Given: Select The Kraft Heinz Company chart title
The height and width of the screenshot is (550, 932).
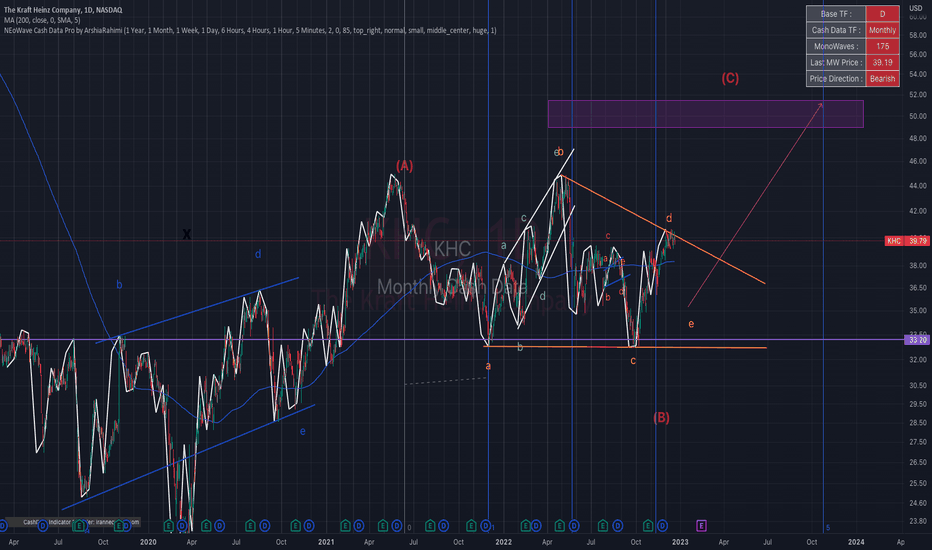Looking at the screenshot, I should [x=63, y=10].
